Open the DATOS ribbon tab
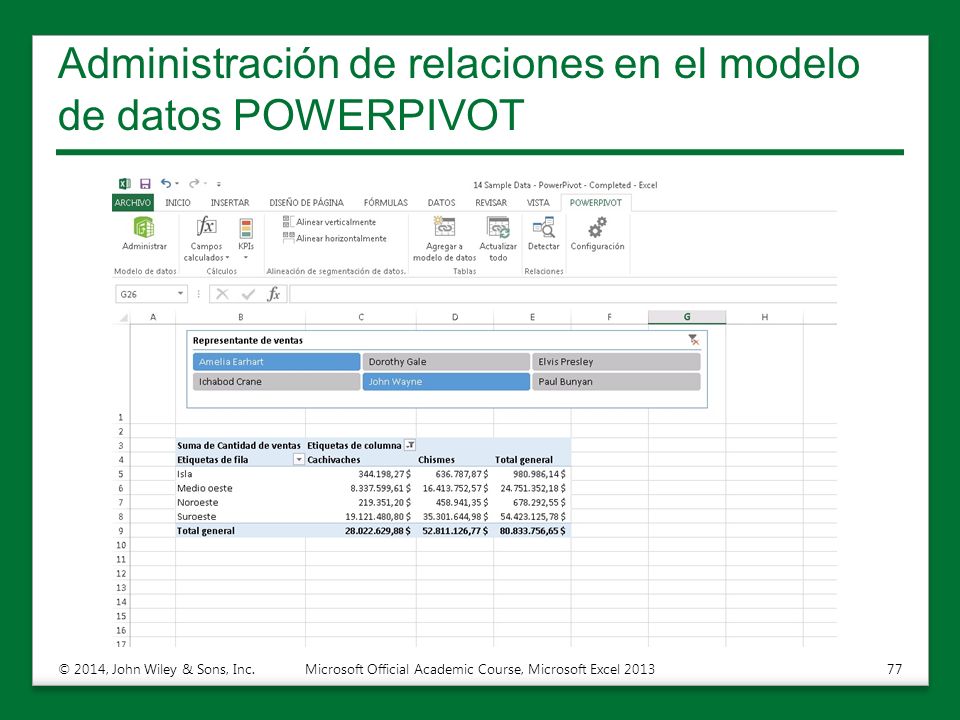 pos(441,203)
